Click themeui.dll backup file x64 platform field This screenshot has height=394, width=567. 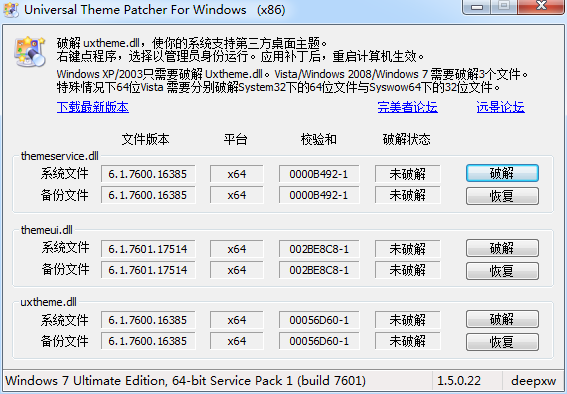tap(237, 270)
